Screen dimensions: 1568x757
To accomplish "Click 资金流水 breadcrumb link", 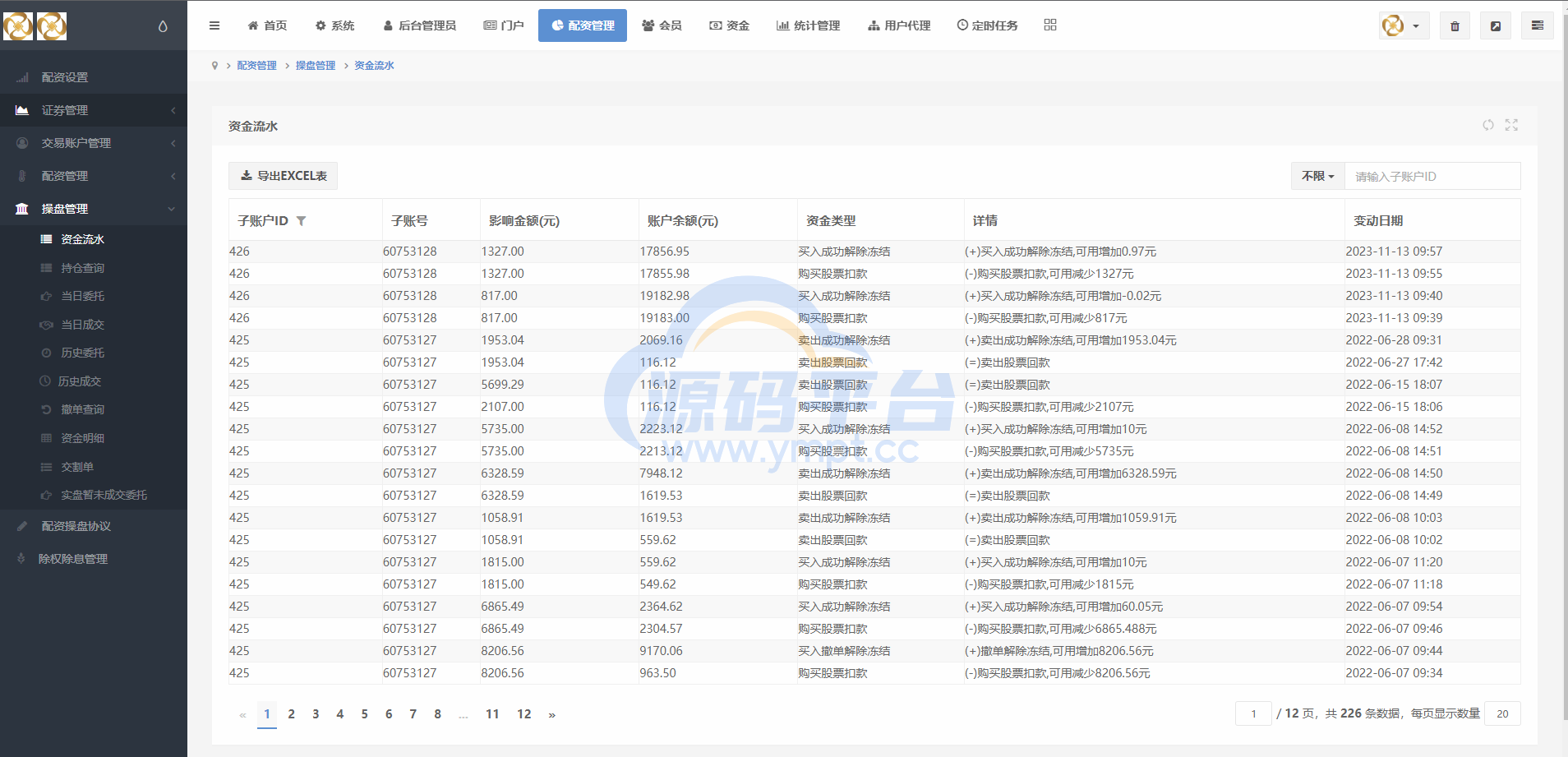I will [x=374, y=66].
